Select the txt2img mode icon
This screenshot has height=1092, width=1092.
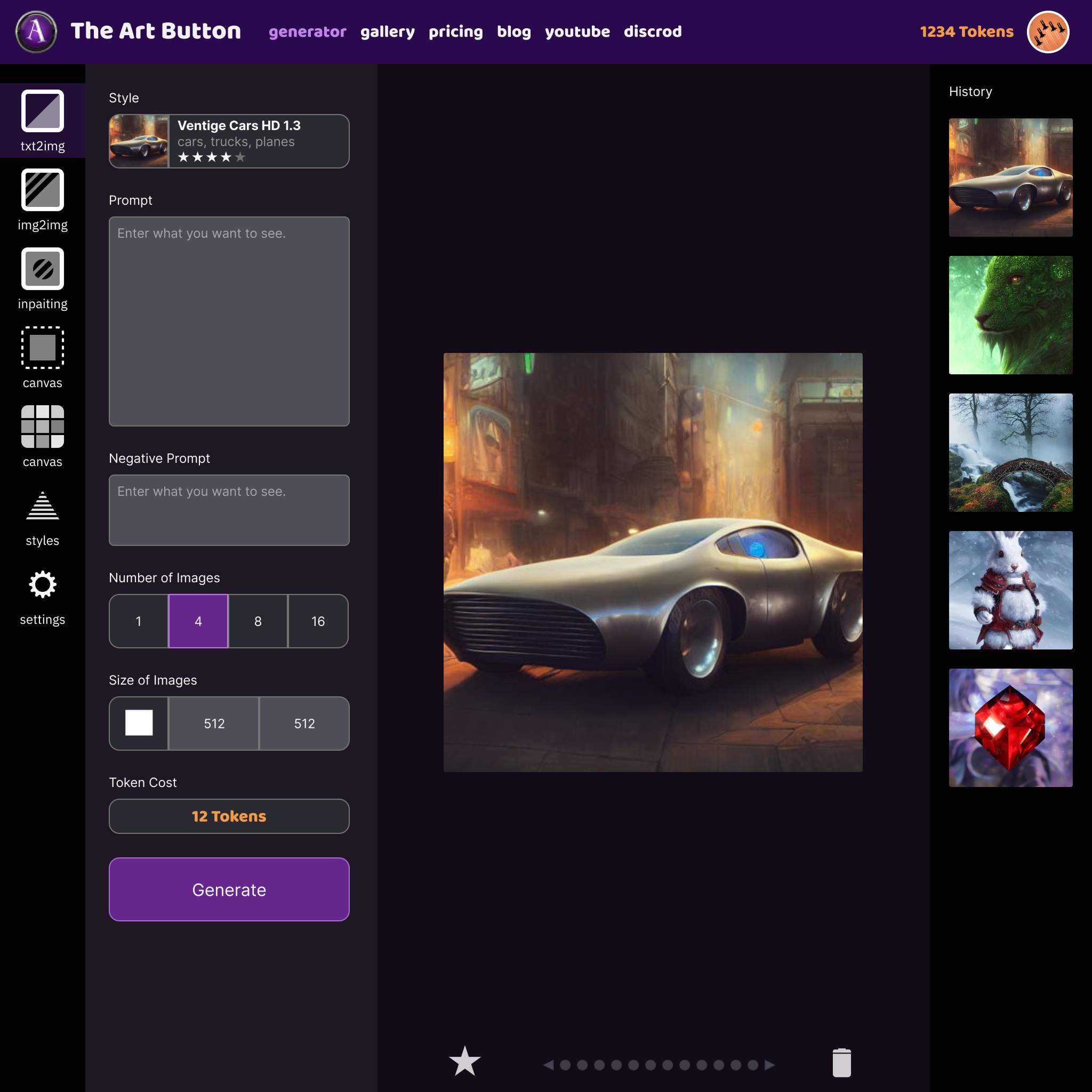43,111
